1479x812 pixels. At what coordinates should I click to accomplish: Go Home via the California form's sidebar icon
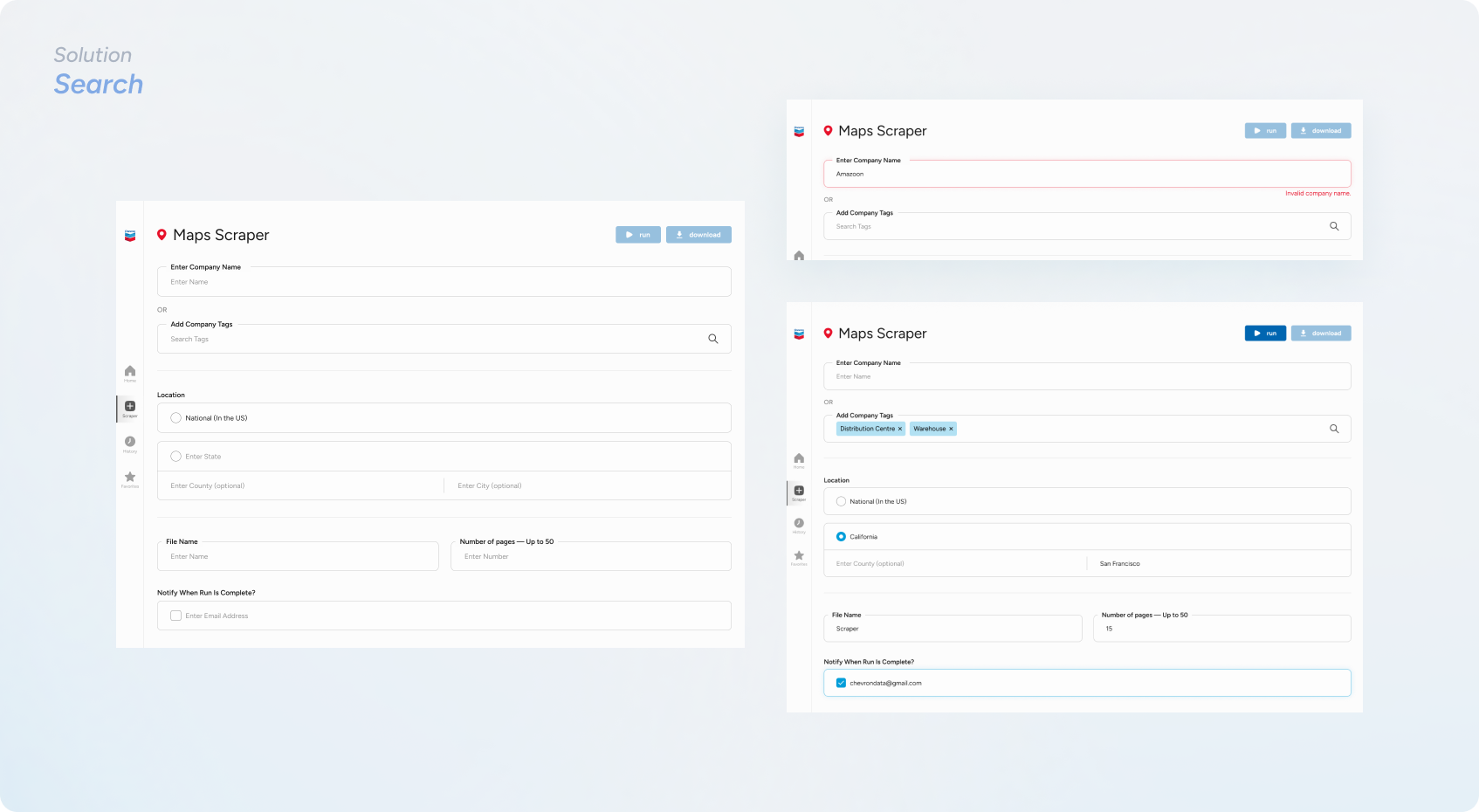798,458
